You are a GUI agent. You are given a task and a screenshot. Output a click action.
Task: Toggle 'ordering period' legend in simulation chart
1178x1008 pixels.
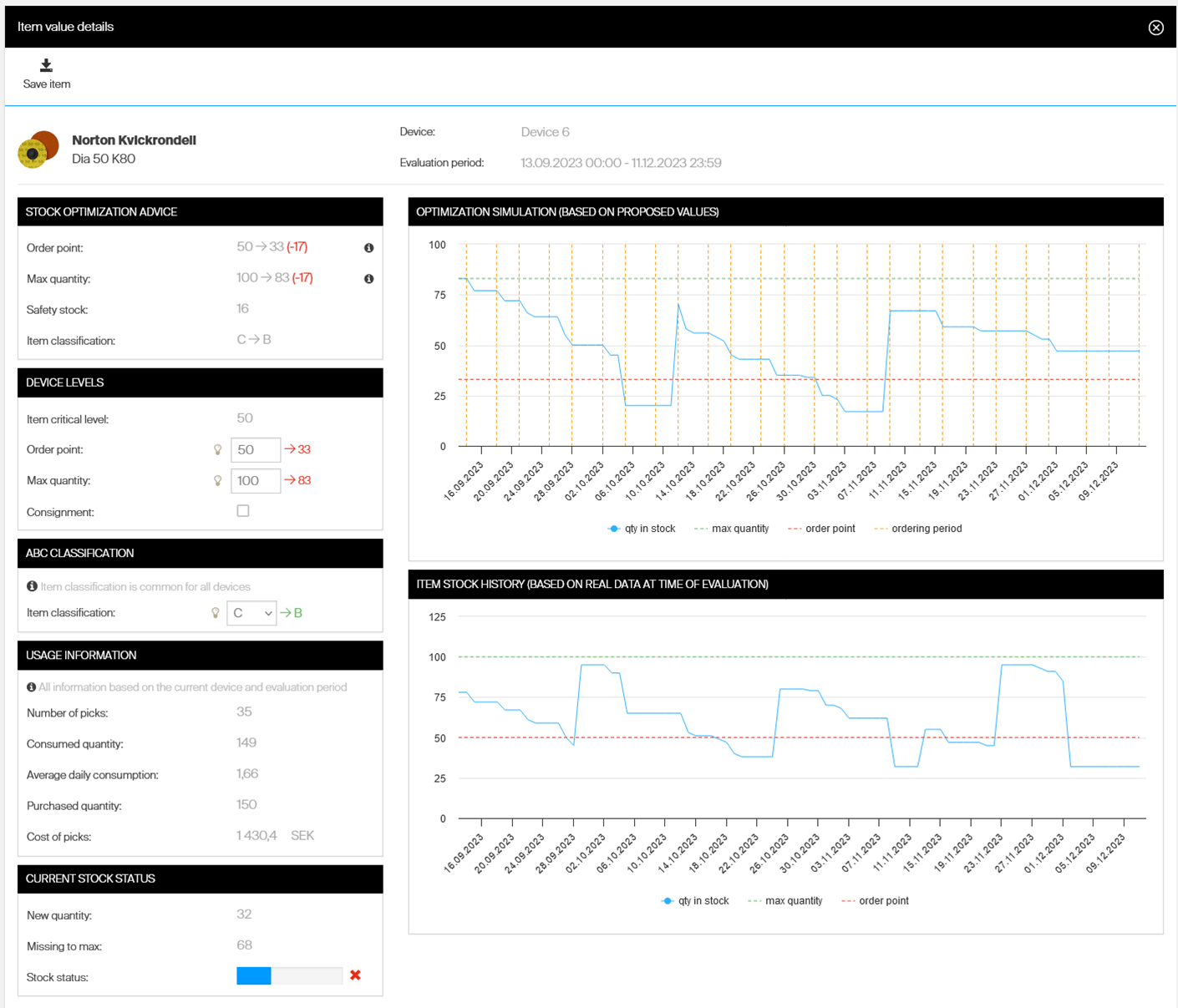tap(917, 529)
